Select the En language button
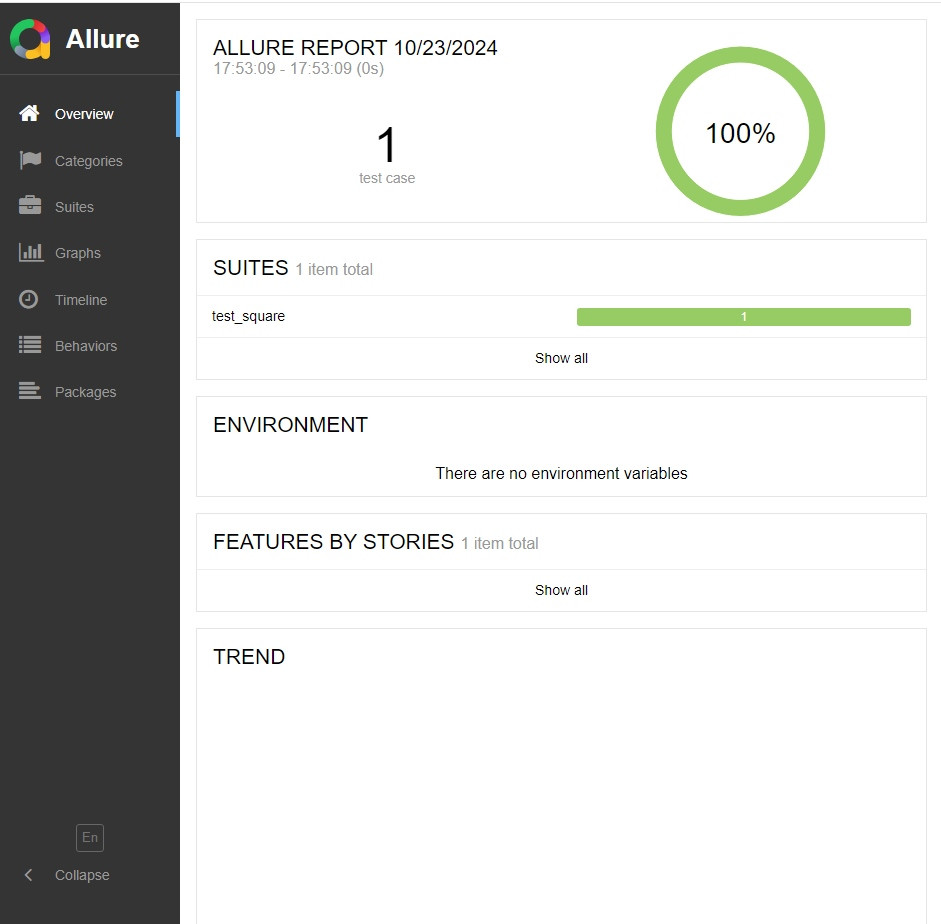 point(90,838)
